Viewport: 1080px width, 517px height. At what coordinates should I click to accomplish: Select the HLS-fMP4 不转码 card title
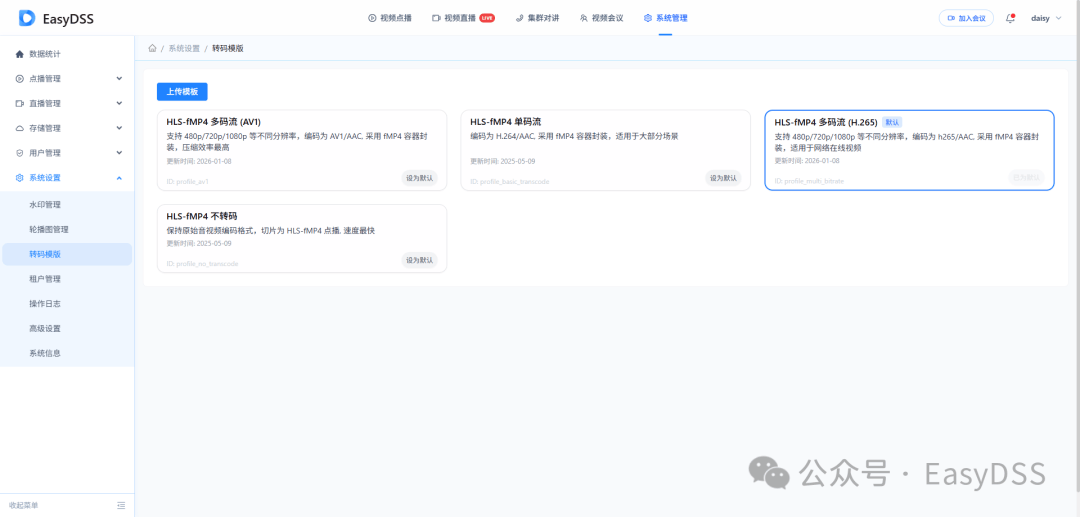click(x=202, y=215)
